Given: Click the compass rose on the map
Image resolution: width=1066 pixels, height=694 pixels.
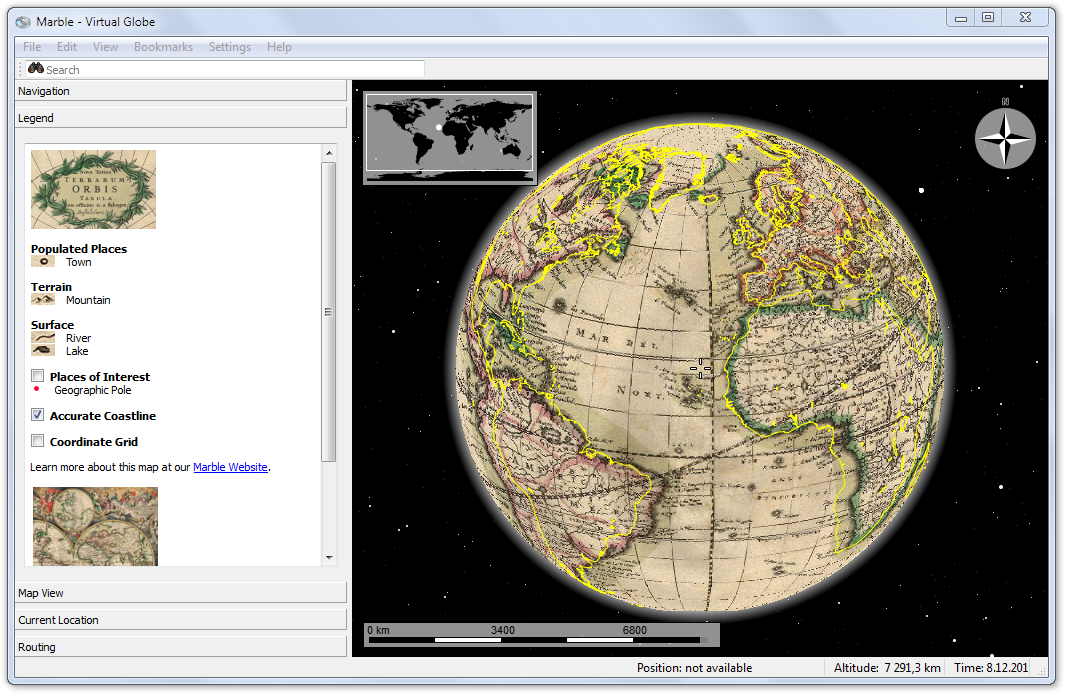Looking at the screenshot, I should coord(1005,138).
